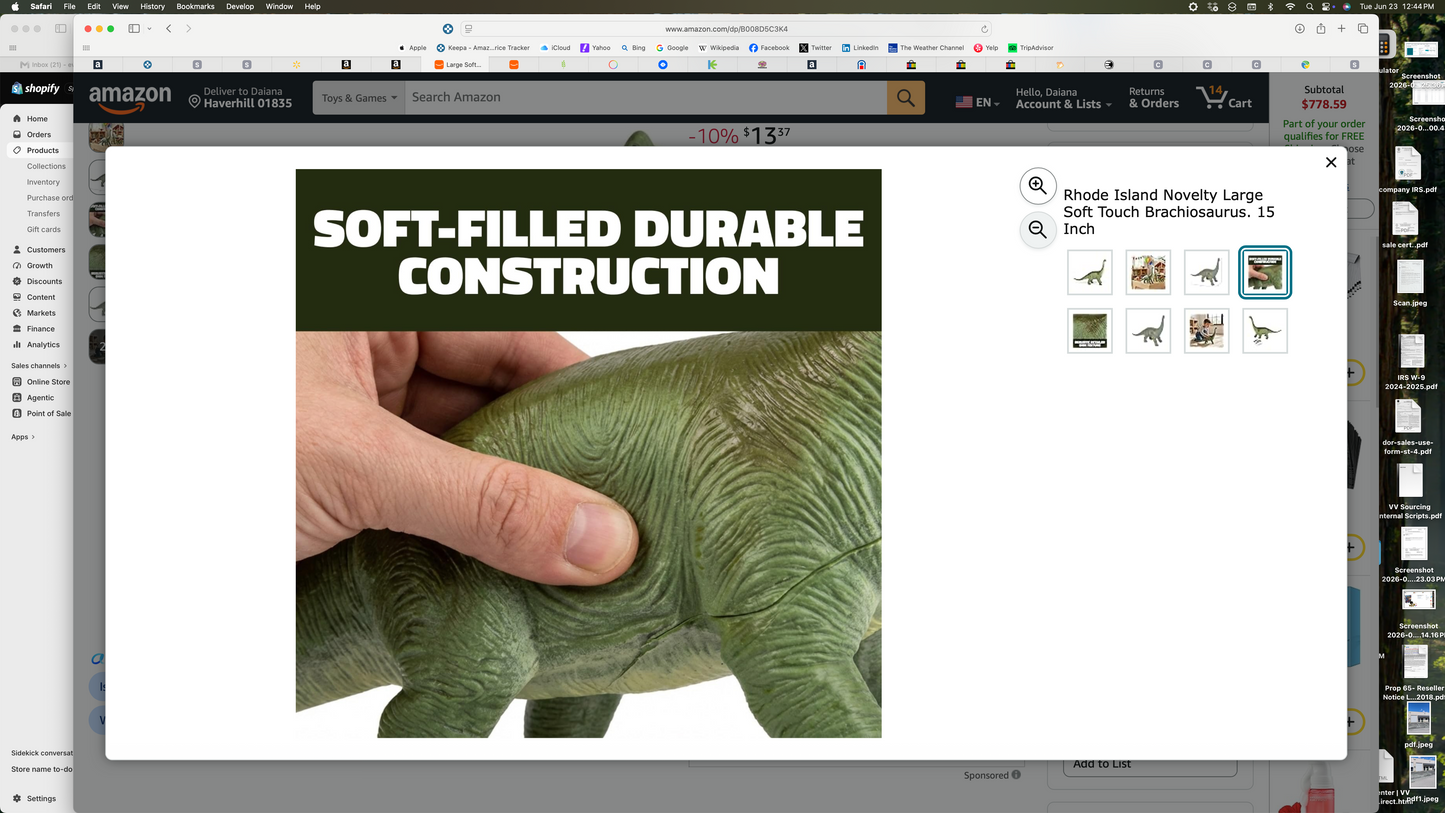Open the File menu
The height and width of the screenshot is (813, 1445).
coord(69,7)
